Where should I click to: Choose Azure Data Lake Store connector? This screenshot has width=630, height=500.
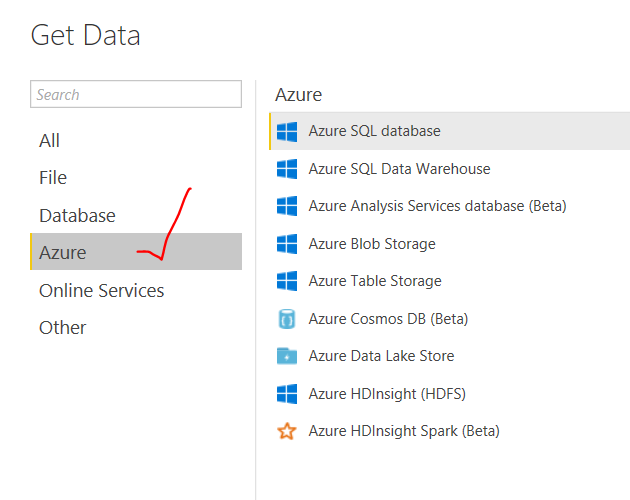point(450,356)
